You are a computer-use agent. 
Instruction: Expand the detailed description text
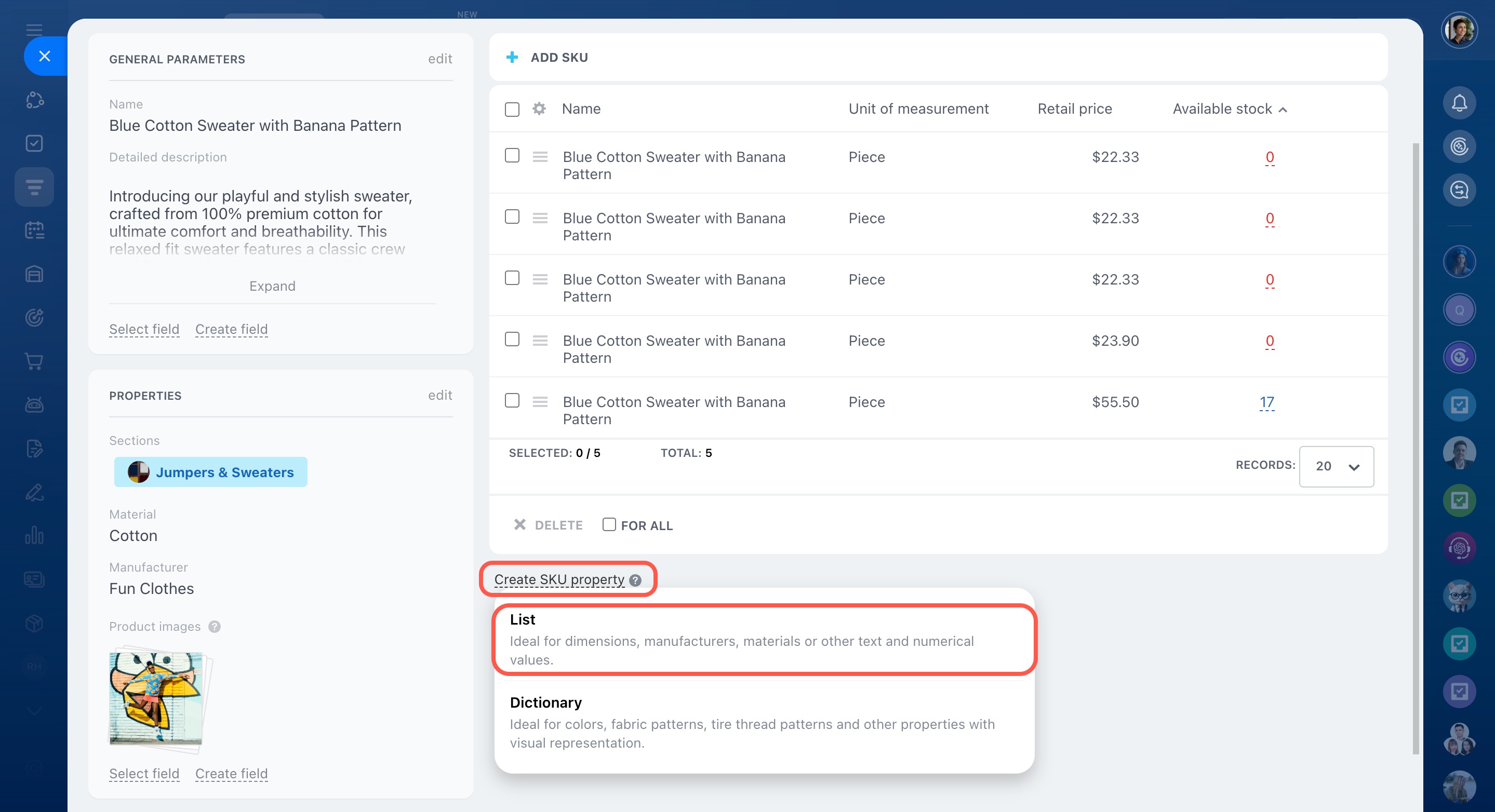pyautogui.click(x=272, y=286)
